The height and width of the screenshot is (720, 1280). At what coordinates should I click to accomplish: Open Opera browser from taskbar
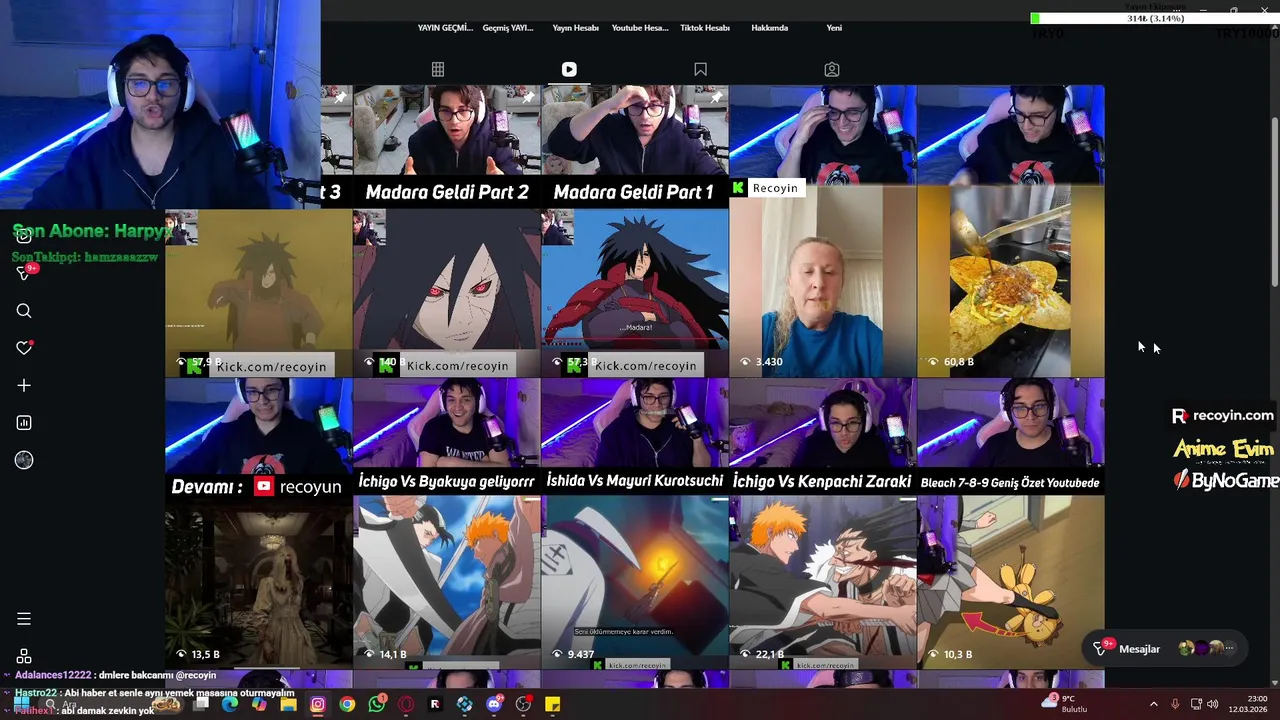406,704
